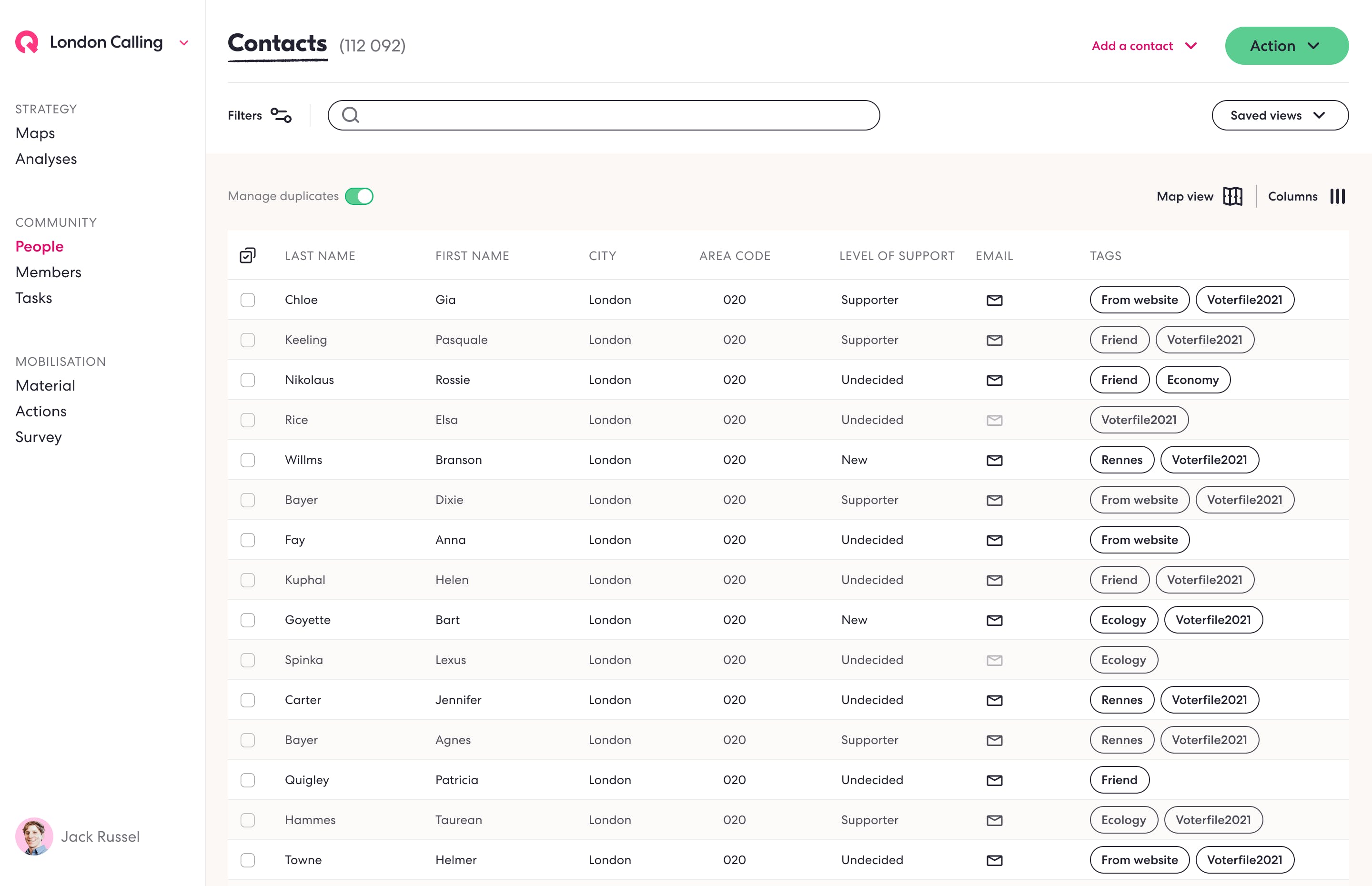Click into the contacts search field
Image resolution: width=1372 pixels, height=886 pixels.
[615, 115]
